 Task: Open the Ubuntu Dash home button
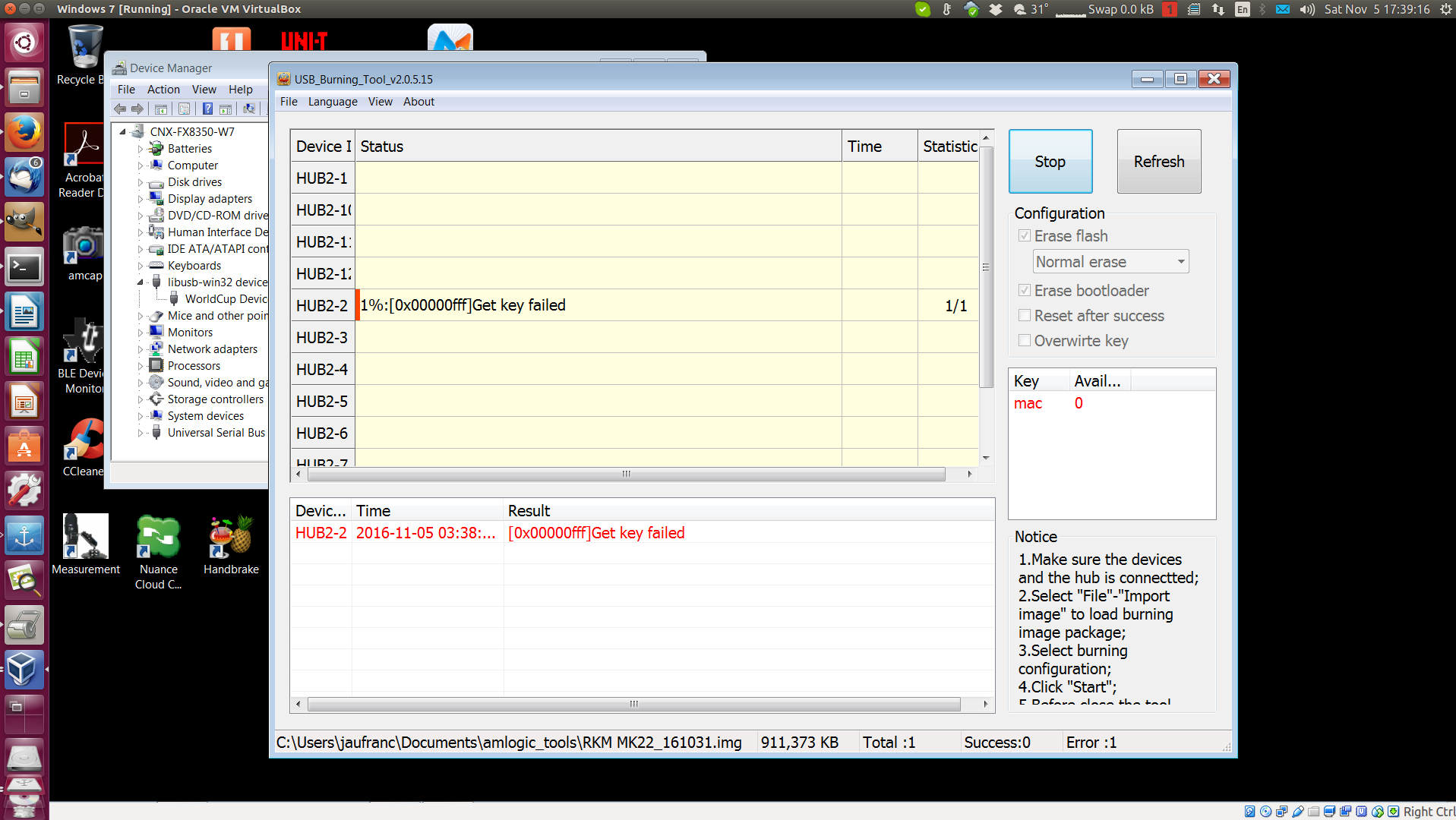point(24,43)
